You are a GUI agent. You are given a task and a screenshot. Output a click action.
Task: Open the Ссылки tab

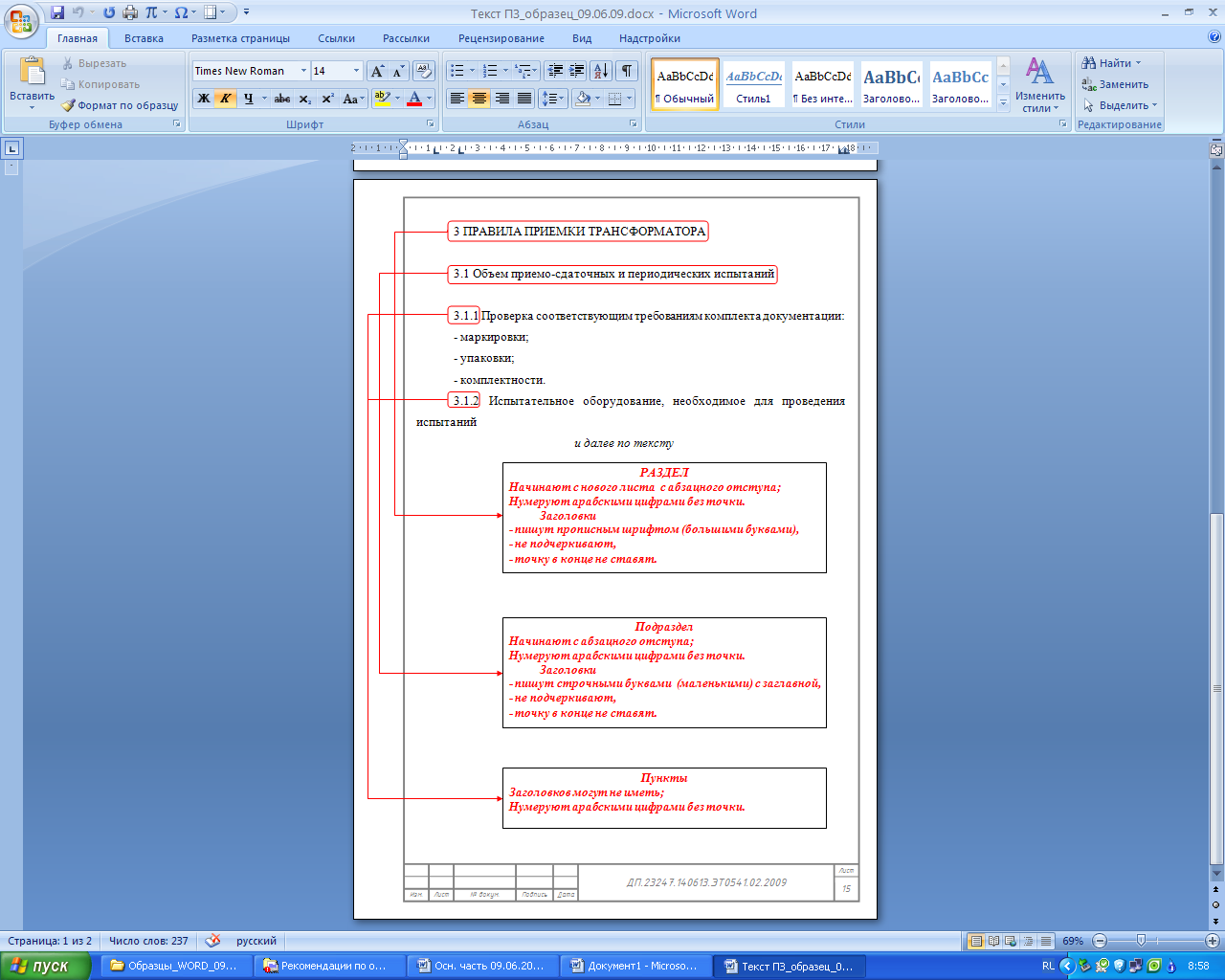336,38
